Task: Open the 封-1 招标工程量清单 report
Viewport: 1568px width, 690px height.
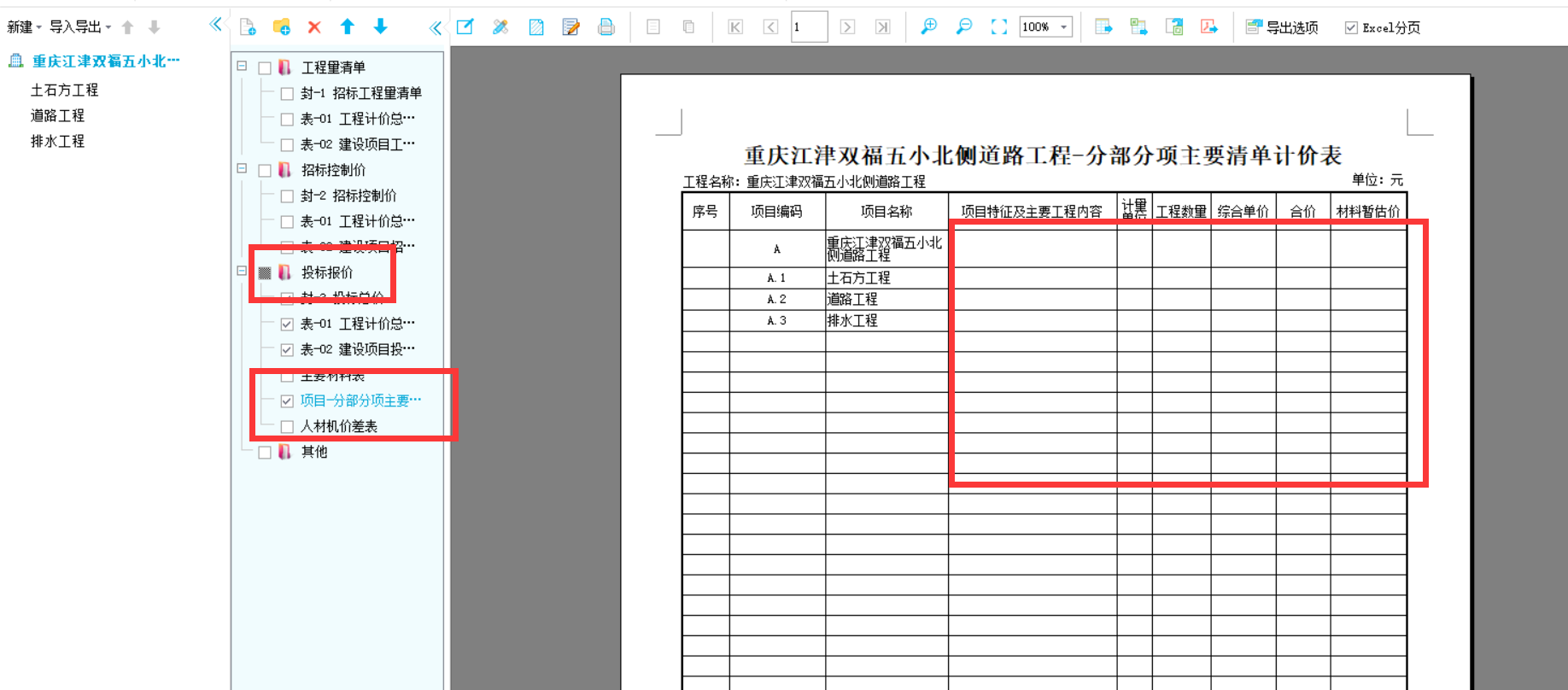Action: [360, 93]
